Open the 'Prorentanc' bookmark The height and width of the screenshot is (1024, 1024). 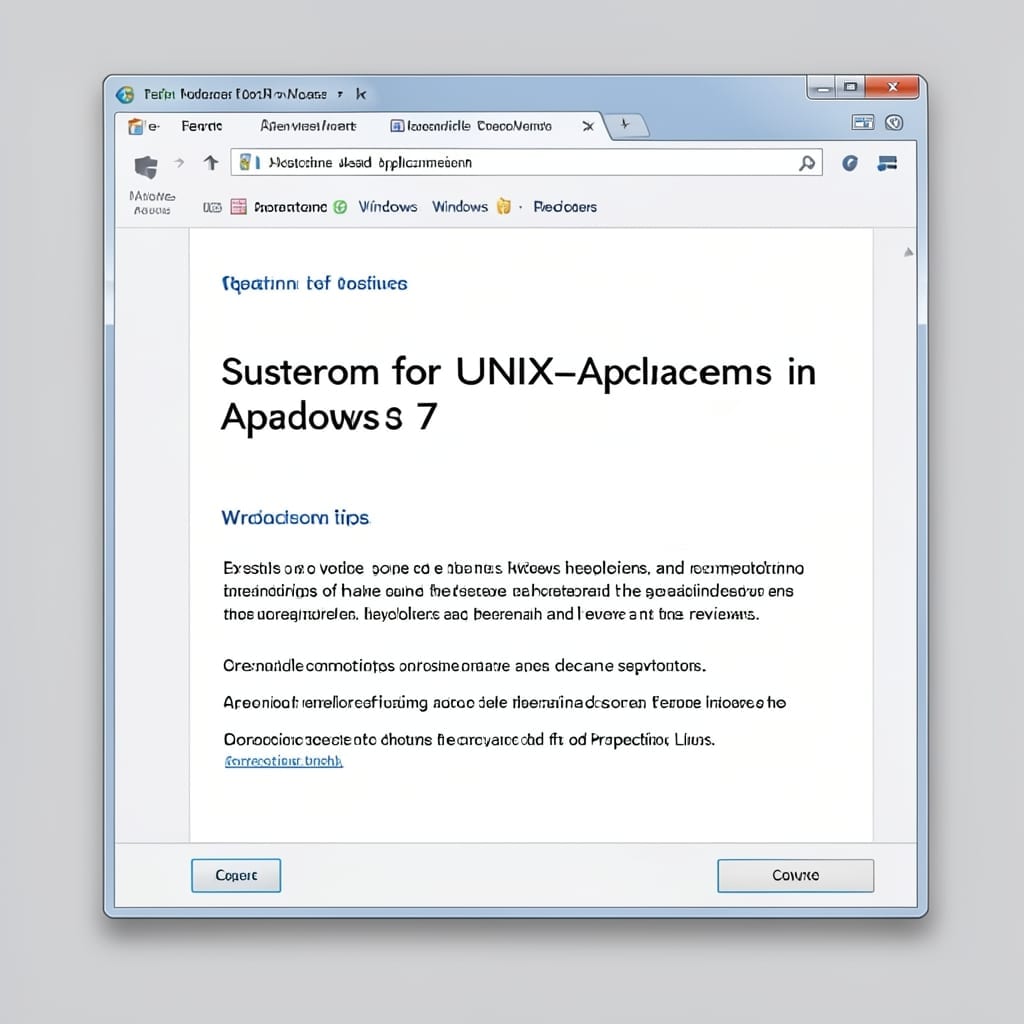tap(290, 207)
